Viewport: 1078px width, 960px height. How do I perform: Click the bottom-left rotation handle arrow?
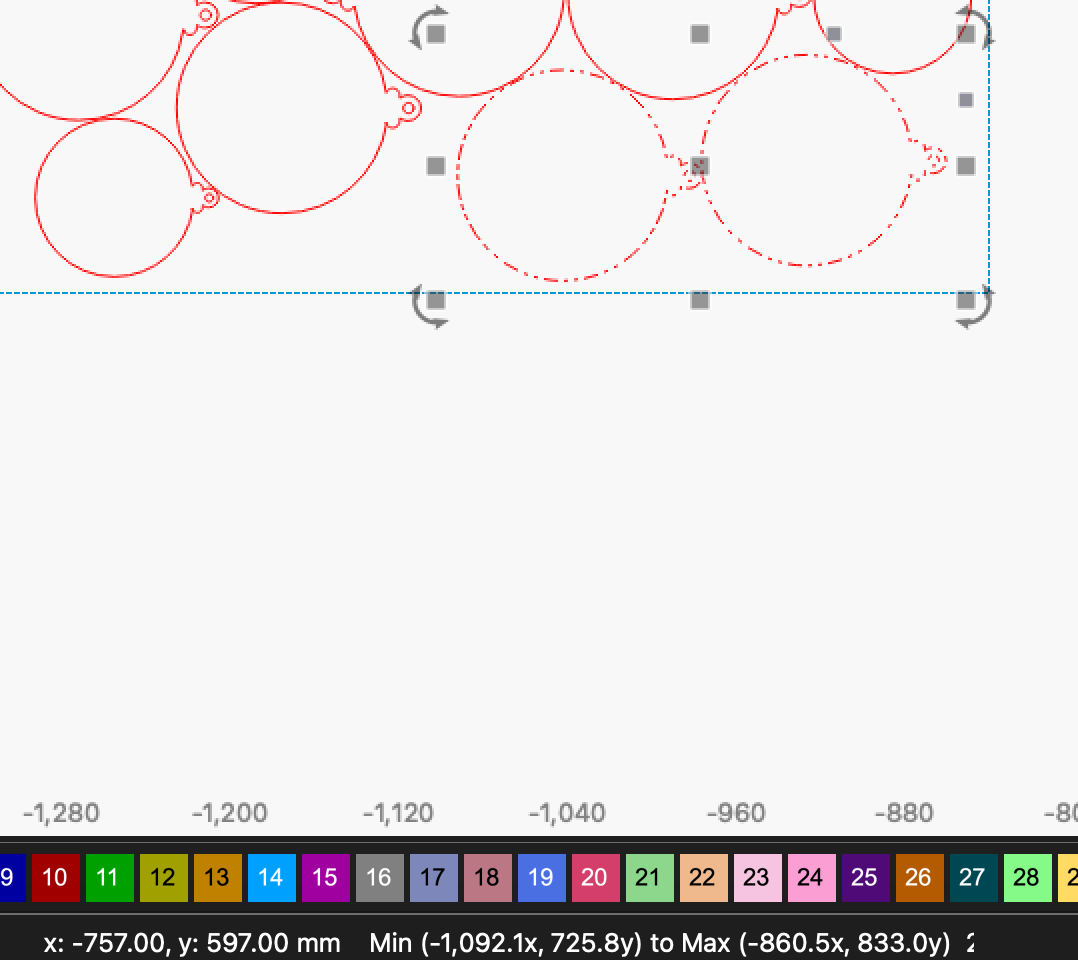424,307
